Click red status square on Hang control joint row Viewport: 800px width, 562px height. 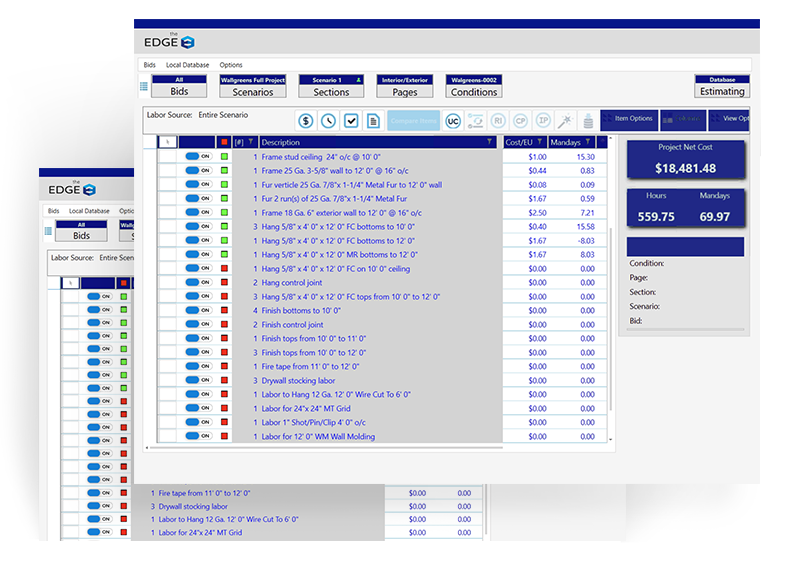(224, 282)
